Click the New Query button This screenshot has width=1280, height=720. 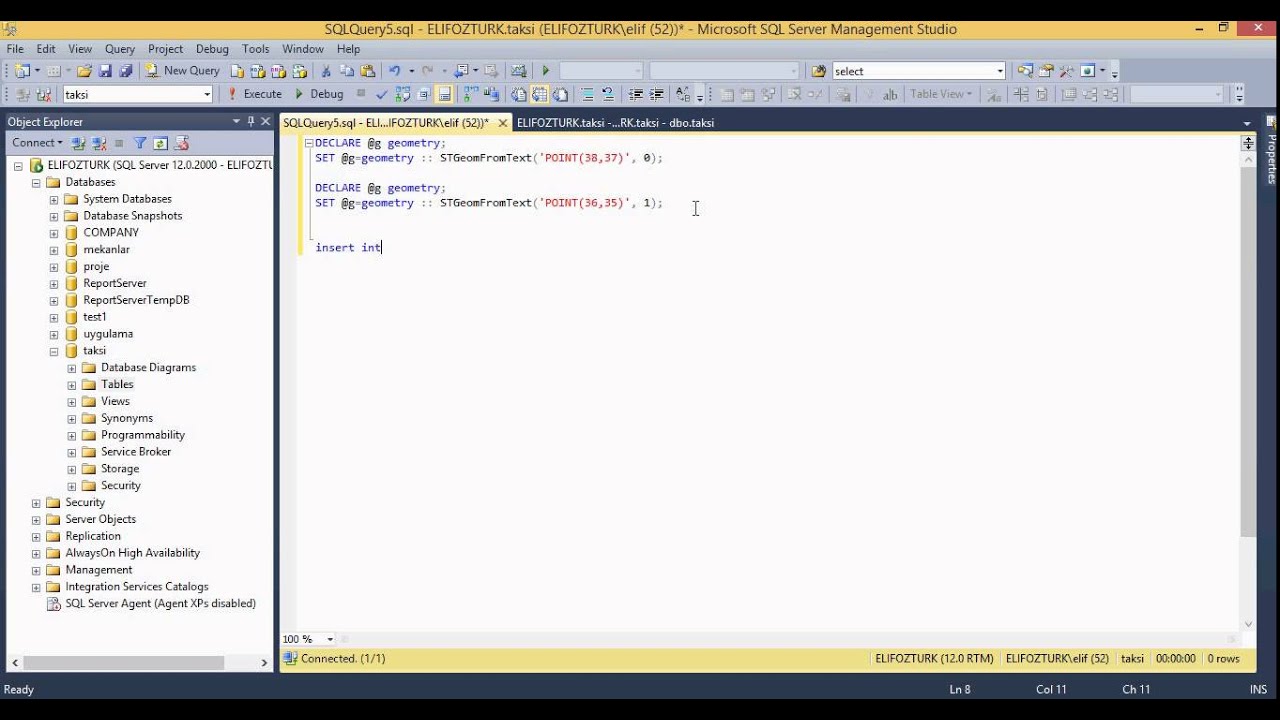pyautogui.click(x=182, y=71)
